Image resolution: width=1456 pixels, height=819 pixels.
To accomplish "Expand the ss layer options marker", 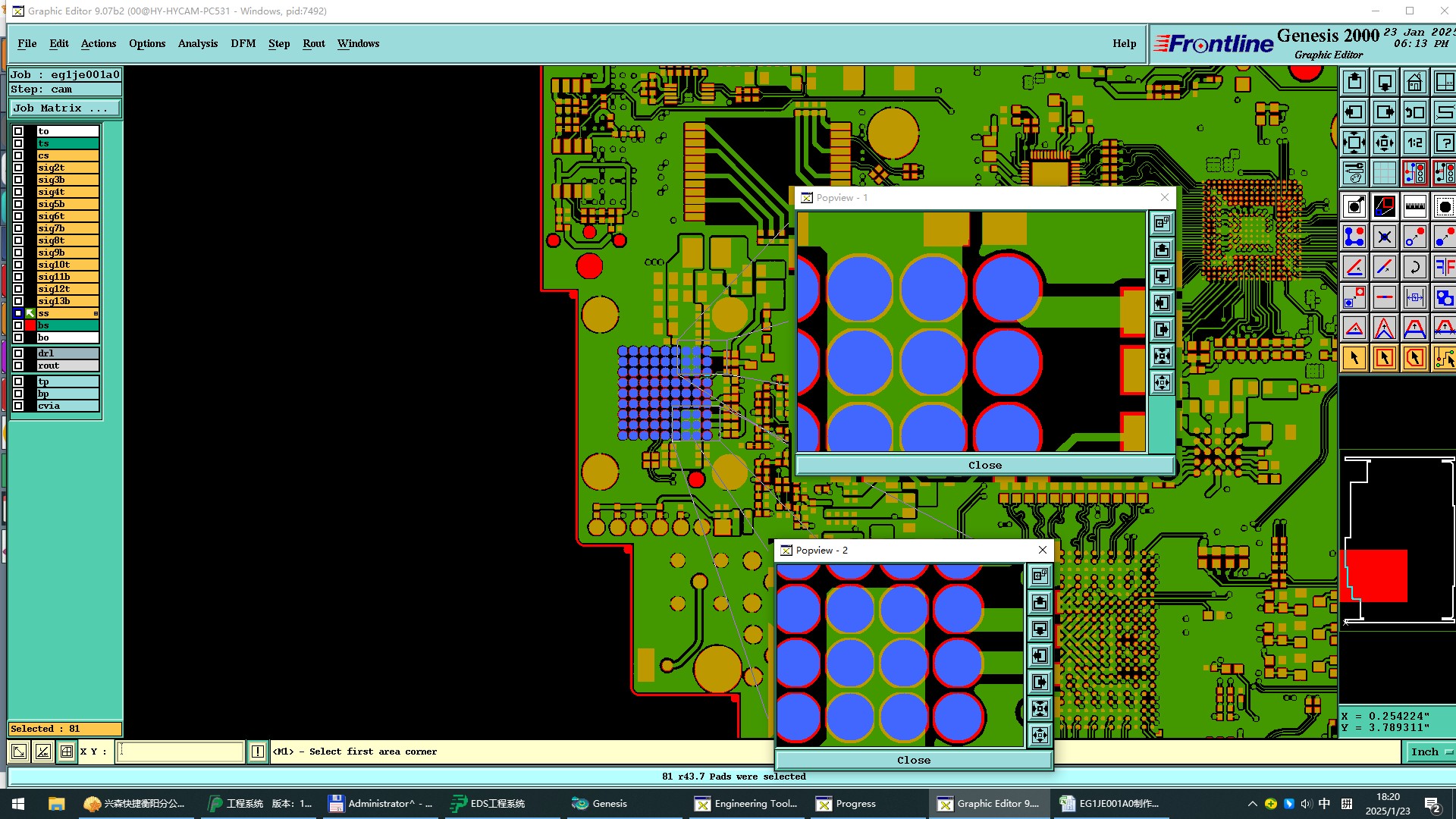I will 96,313.
